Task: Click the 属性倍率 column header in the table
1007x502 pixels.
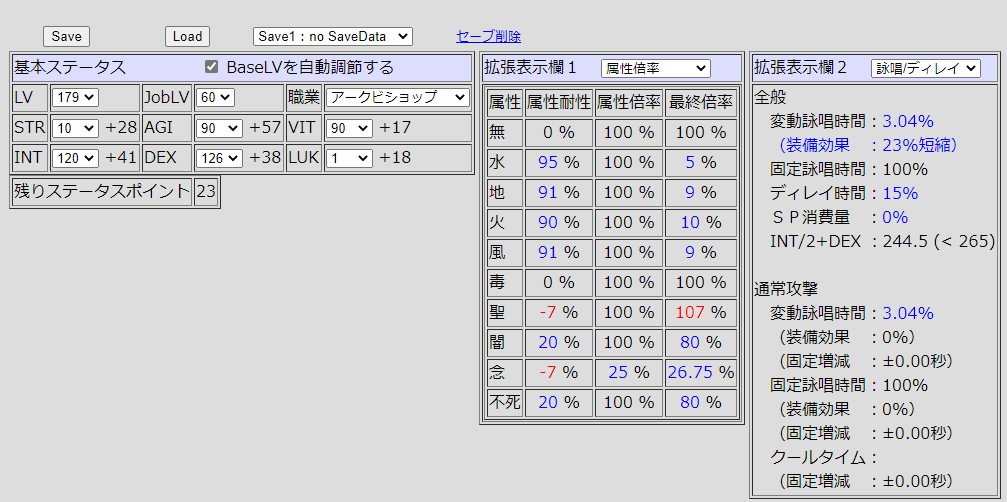Action: point(628,101)
